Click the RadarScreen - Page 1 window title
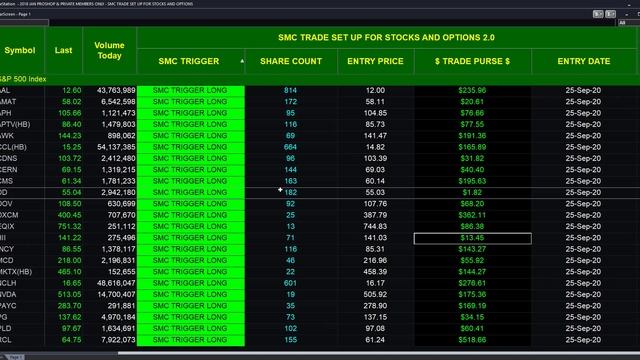The width and height of the screenshot is (640, 360). 15,14
